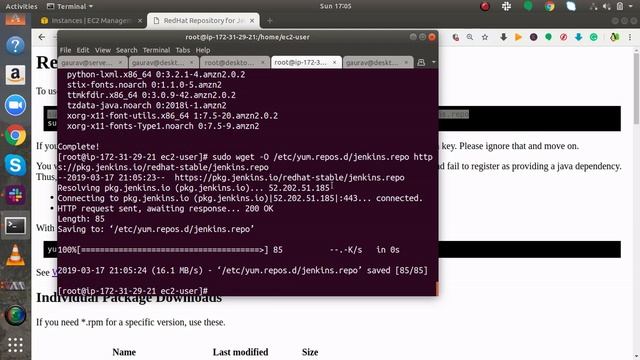Select the root@ip-172-3 terminal tab
The image size is (640, 360).
tap(306, 62)
